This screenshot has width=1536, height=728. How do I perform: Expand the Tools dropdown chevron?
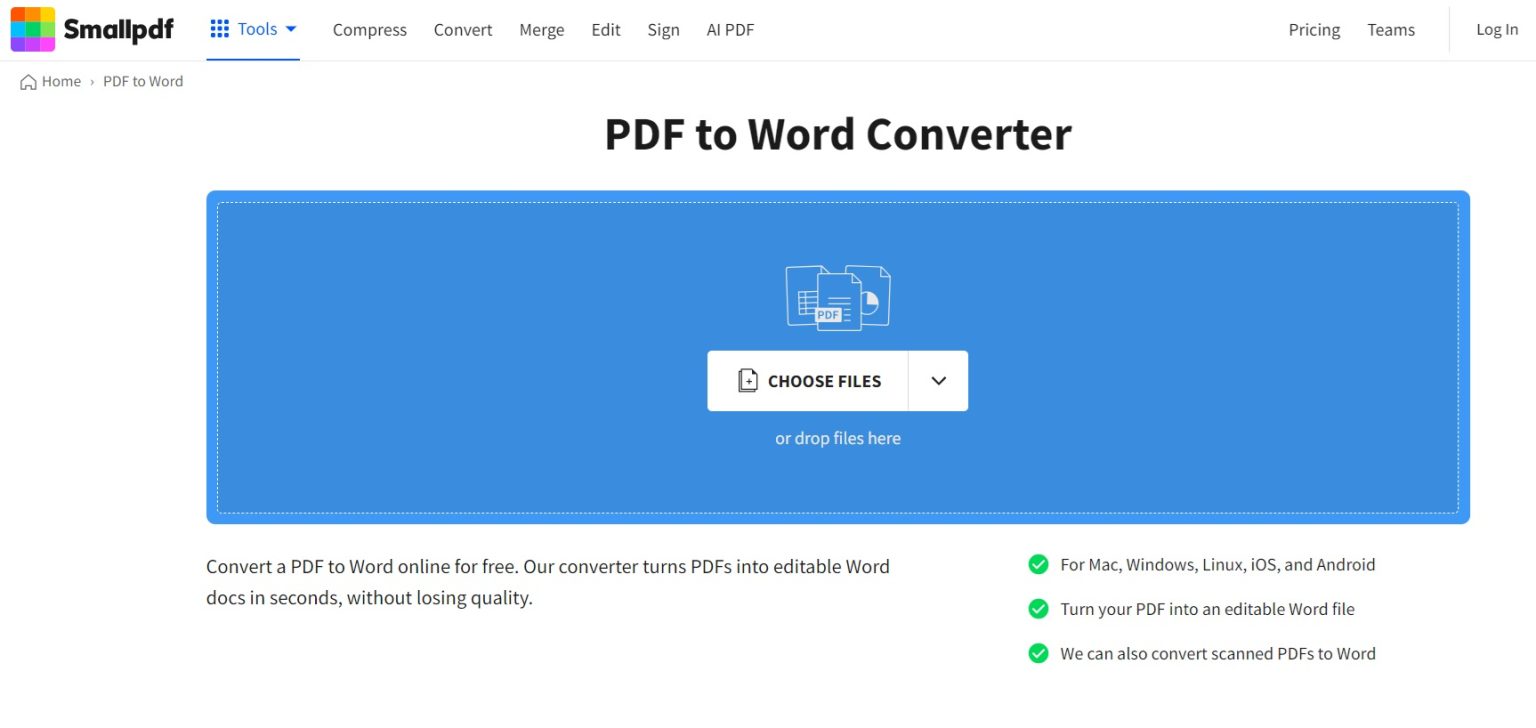(290, 29)
